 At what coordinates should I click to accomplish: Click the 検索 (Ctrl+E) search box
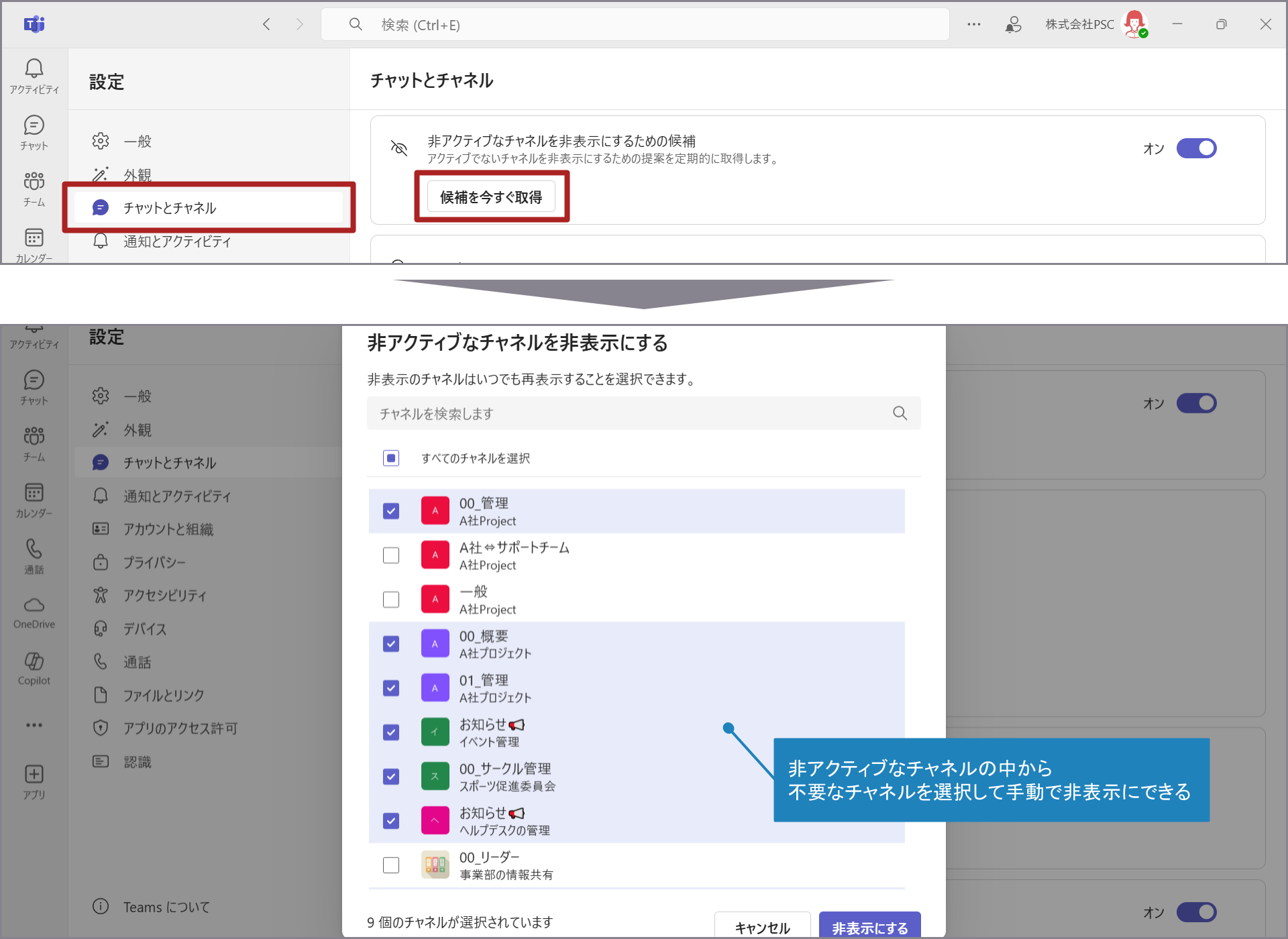click(x=635, y=25)
